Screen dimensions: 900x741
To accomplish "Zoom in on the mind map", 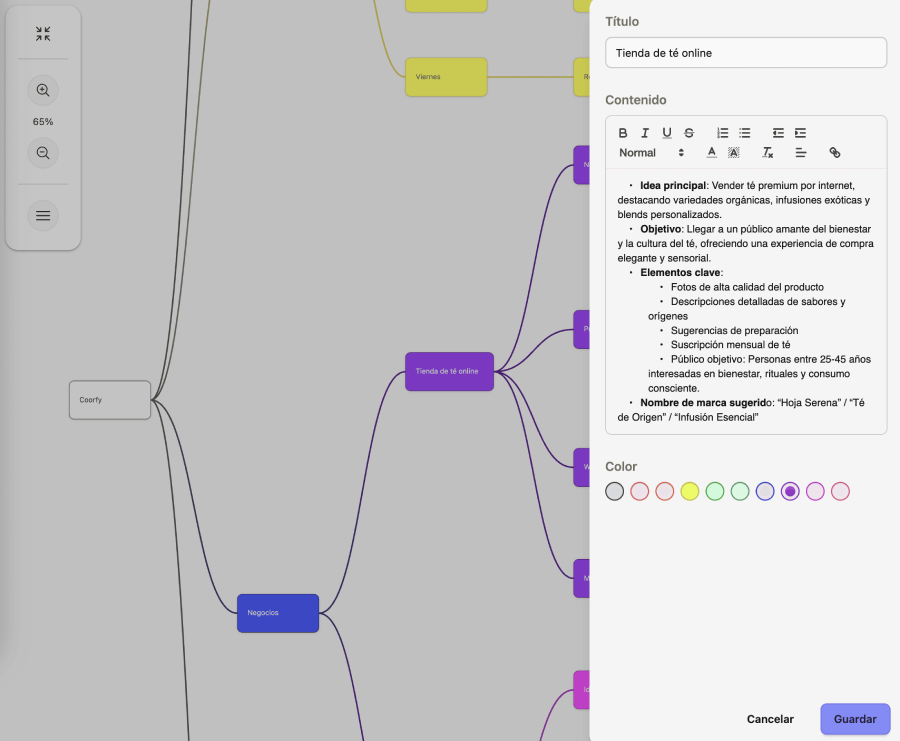I will pos(43,90).
